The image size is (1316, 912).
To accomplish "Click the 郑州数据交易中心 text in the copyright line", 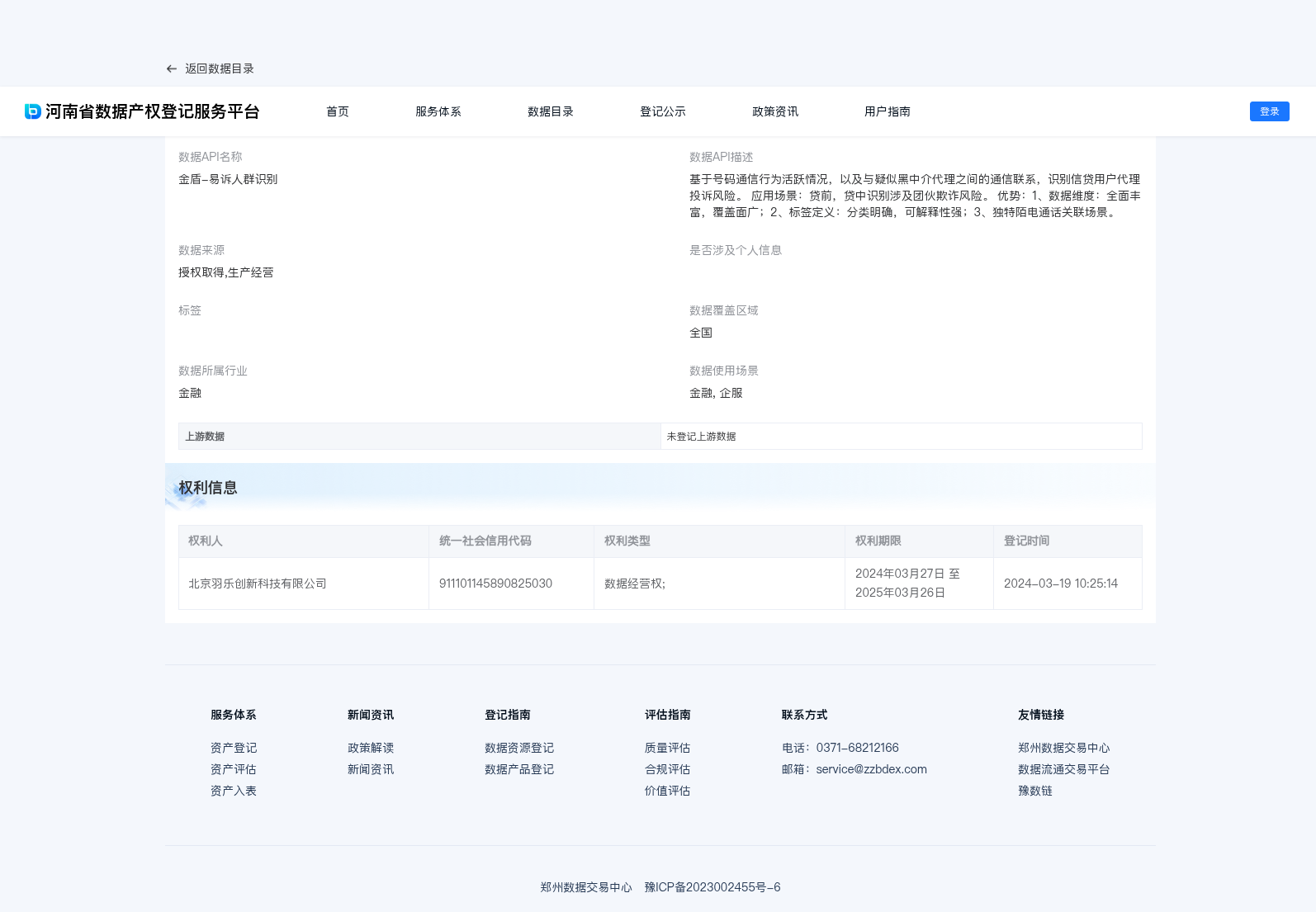I will tap(586, 887).
